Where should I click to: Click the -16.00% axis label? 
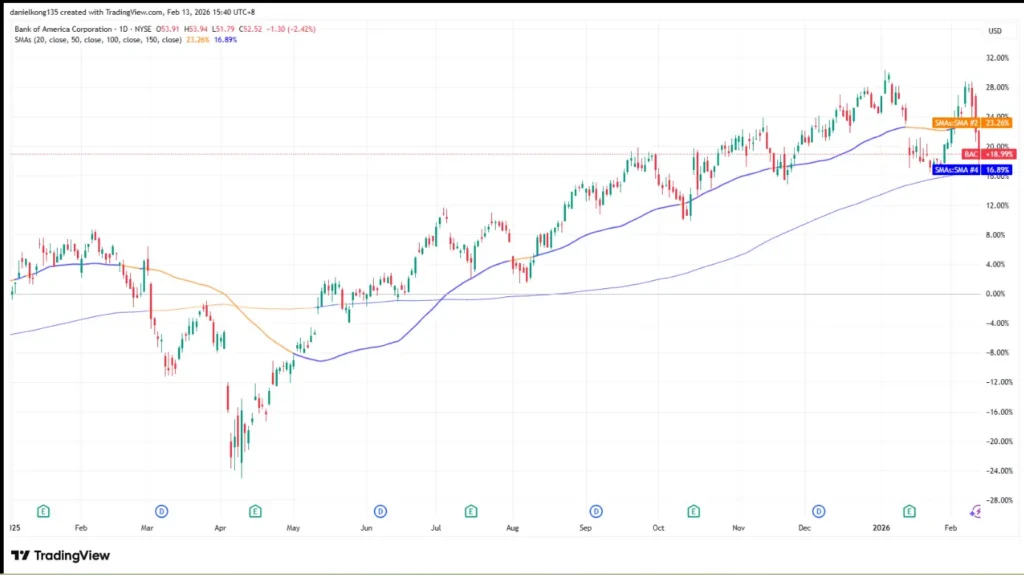(999, 412)
